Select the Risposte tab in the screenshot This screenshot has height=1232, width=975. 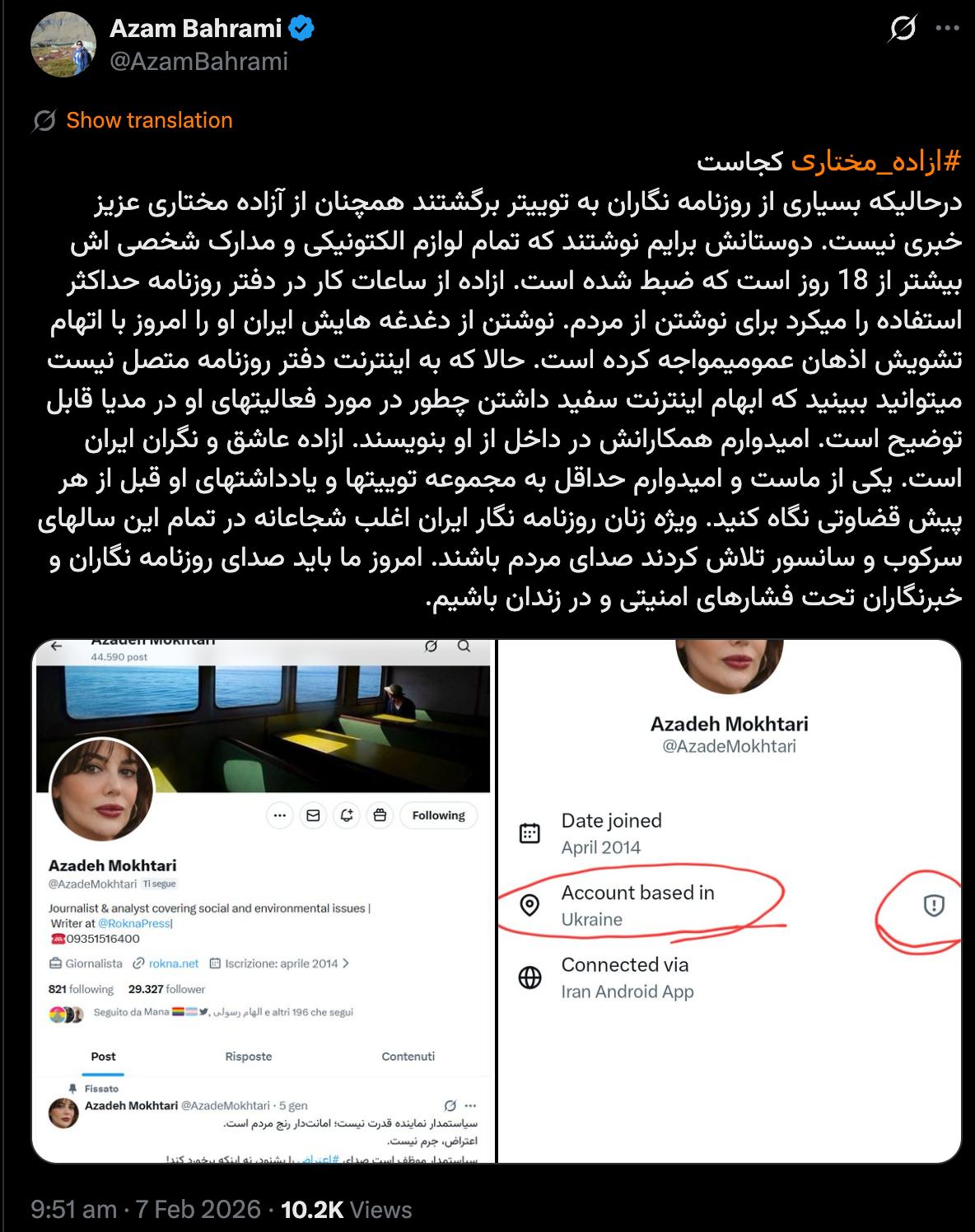pyautogui.click(x=248, y=1057)
